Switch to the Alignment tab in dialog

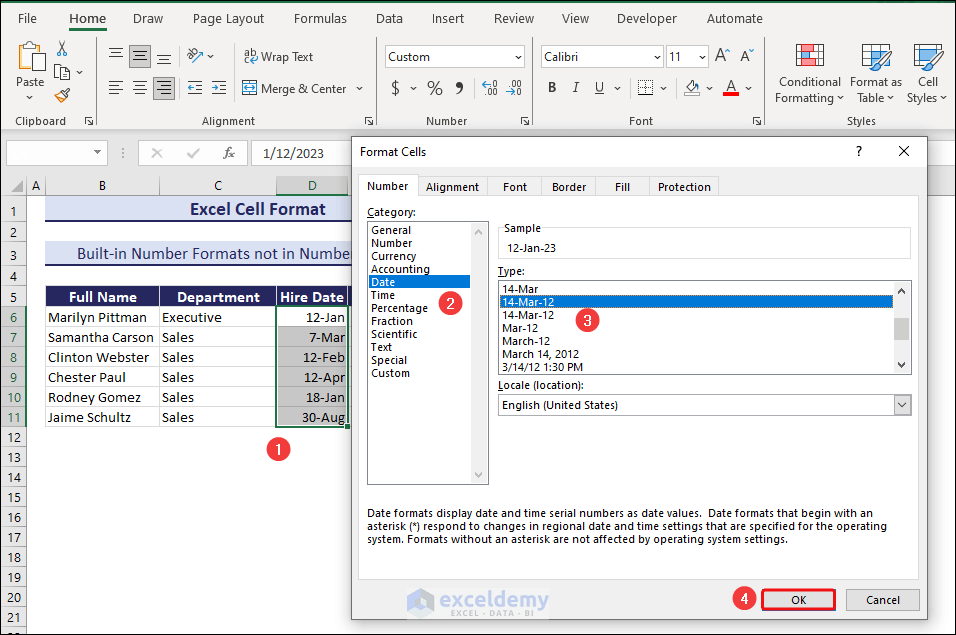452,187
